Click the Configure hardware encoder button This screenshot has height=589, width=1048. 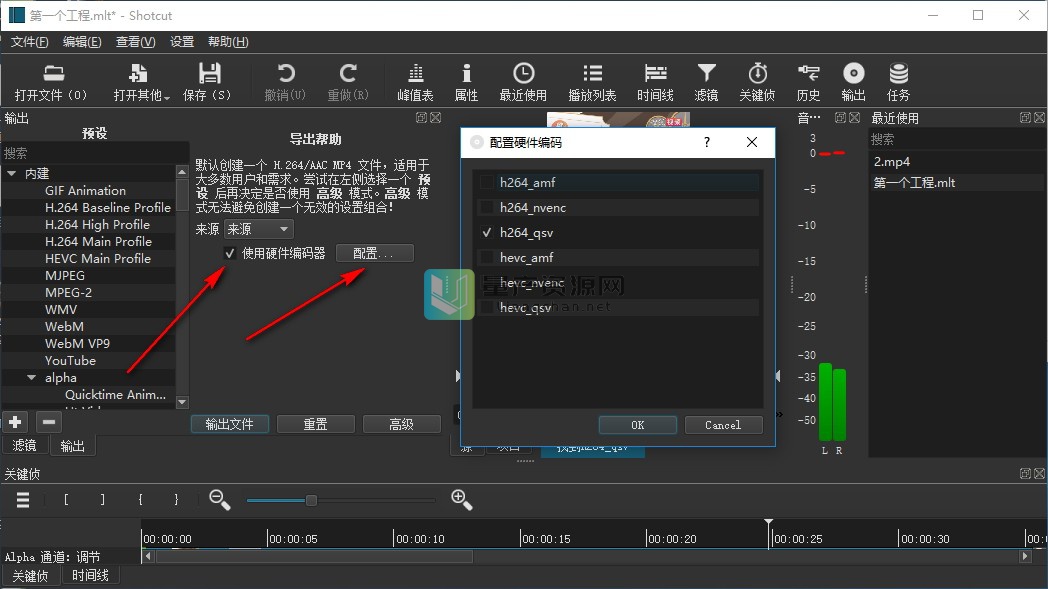coord(374,253)
